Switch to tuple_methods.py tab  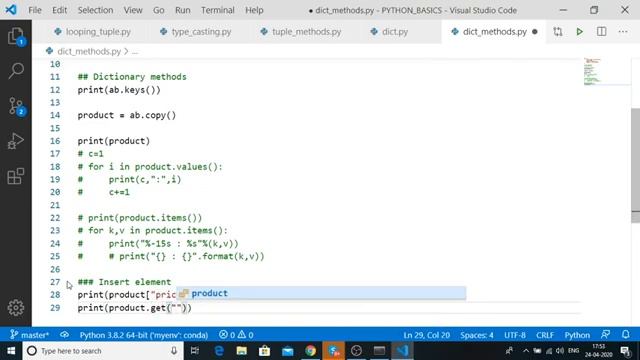click(301, 31)
